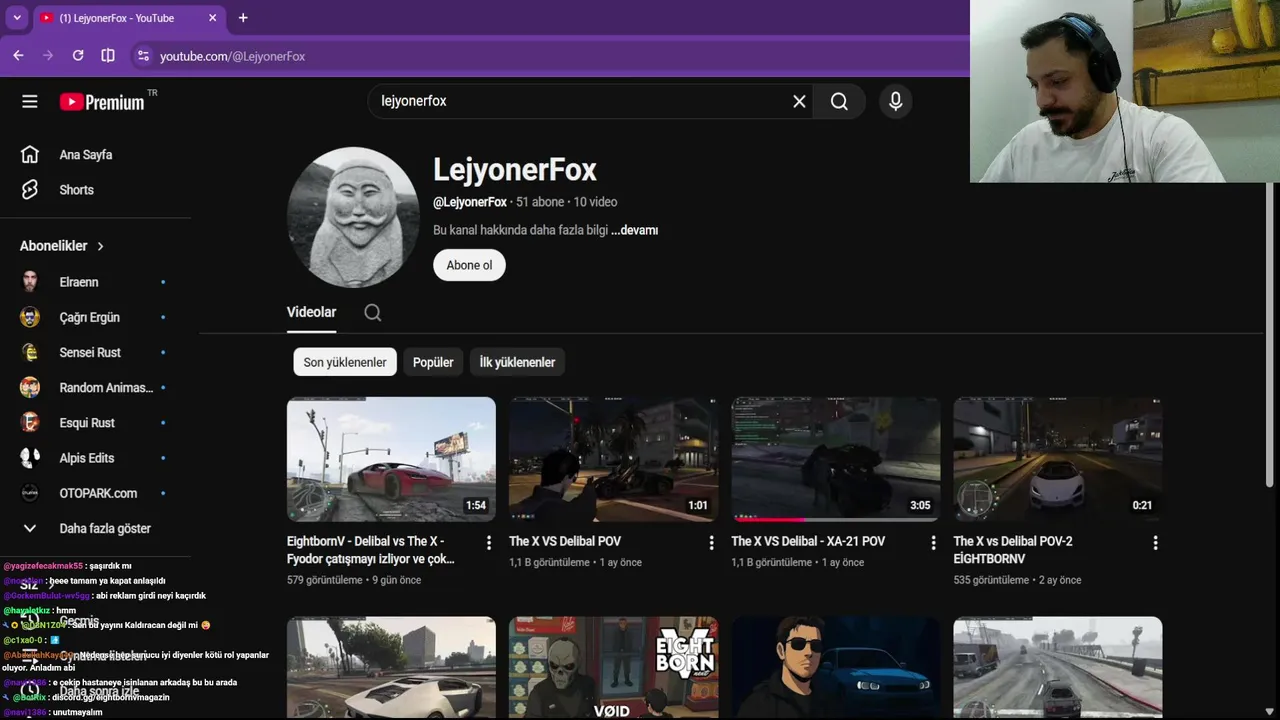
Task: Open the sunglasses man cartoon thumbnail video
Action: (x=835, y=667)
